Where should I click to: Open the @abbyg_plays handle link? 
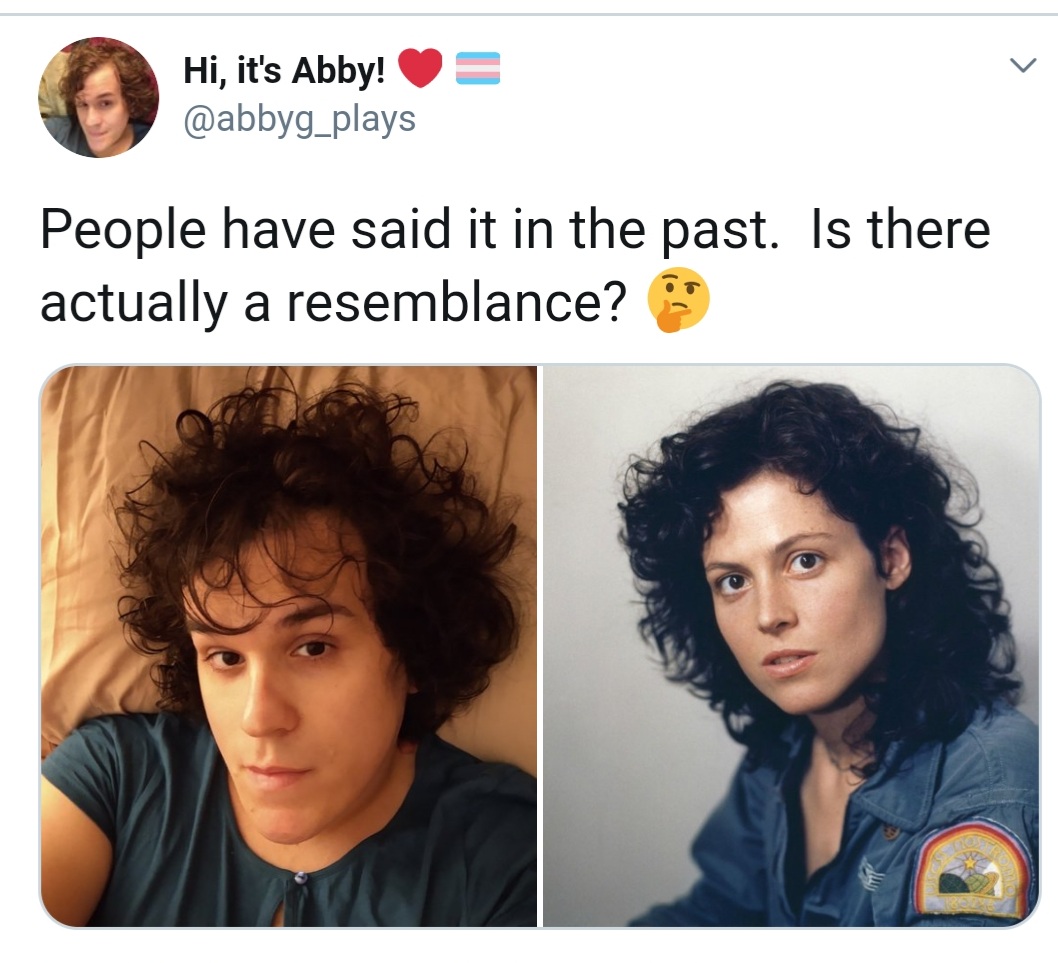[300, 119]
